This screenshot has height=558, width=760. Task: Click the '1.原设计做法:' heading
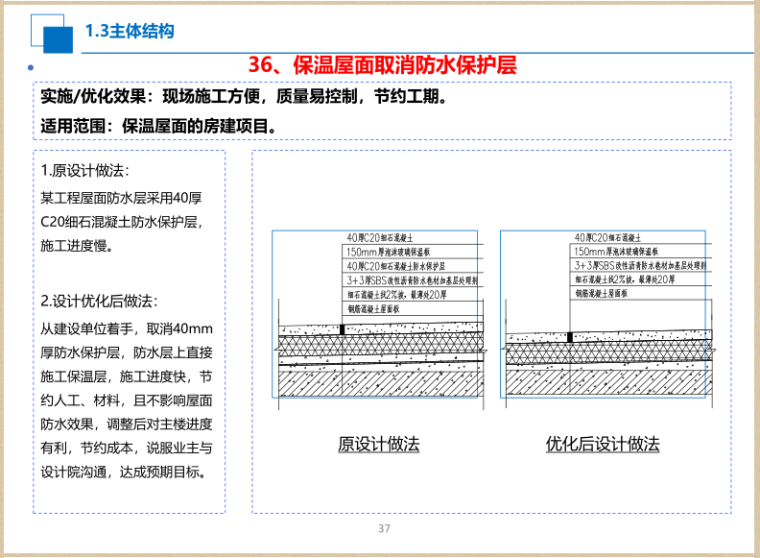(85, 170)
